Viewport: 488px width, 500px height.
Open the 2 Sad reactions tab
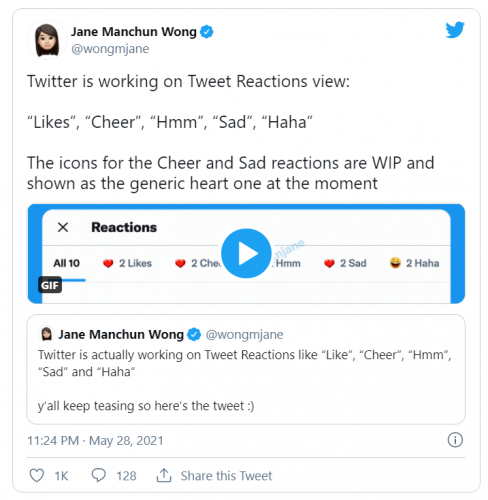(345, 263)
